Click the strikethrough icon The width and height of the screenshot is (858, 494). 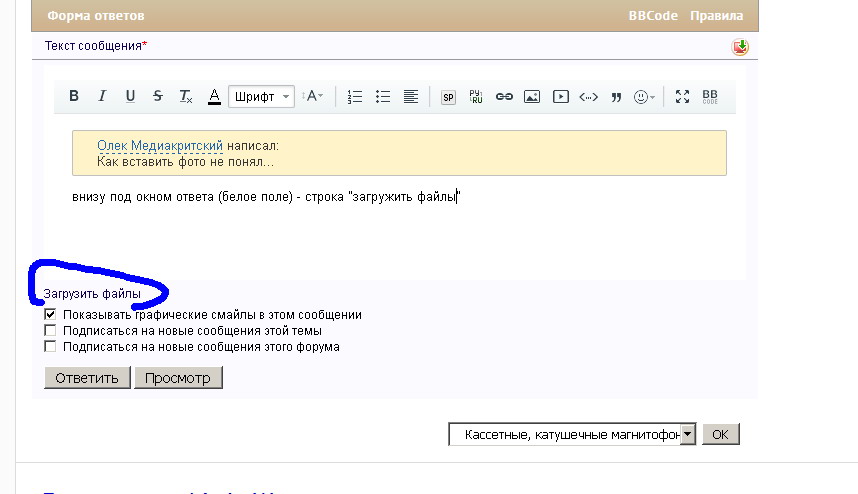pos(158,97)
